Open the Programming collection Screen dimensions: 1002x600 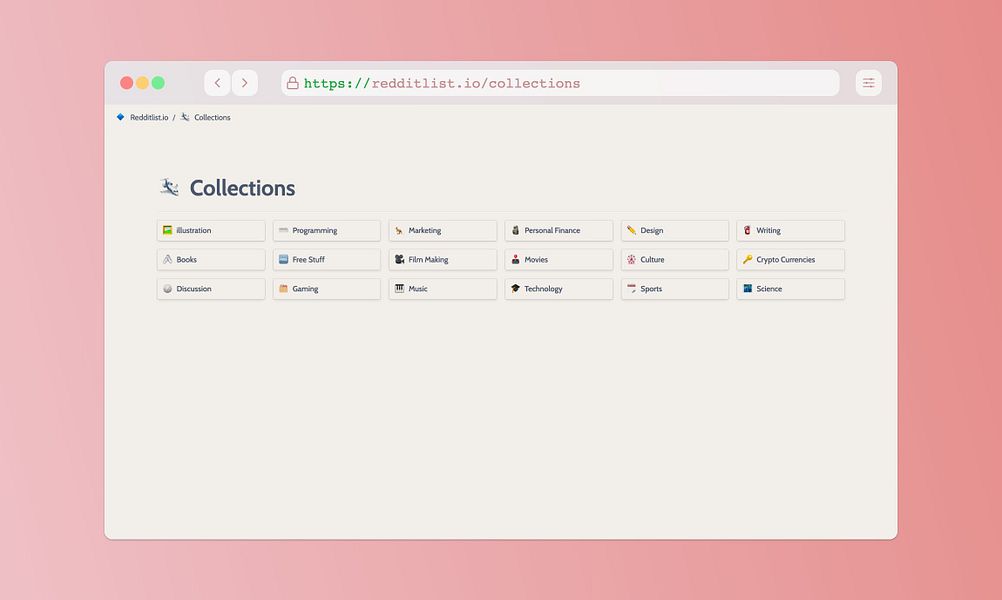327,231
